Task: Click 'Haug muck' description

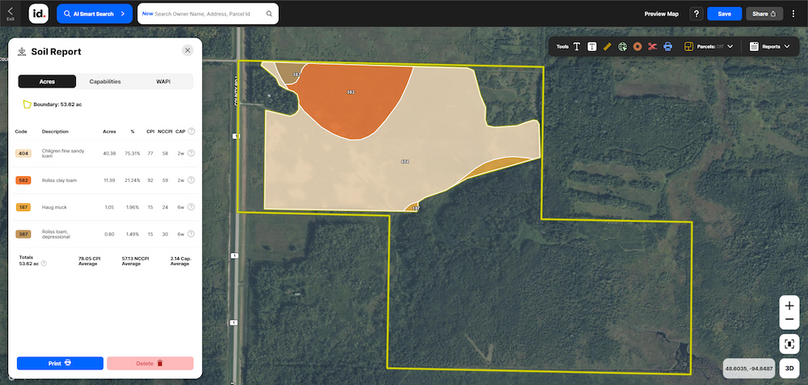Action: pos(54,207)
